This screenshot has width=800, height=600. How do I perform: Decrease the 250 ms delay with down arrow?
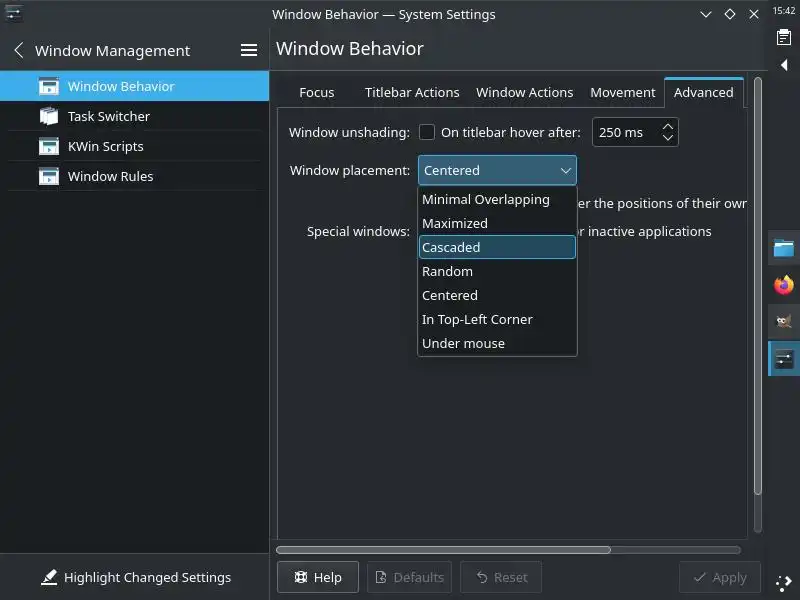pos(667,138)
